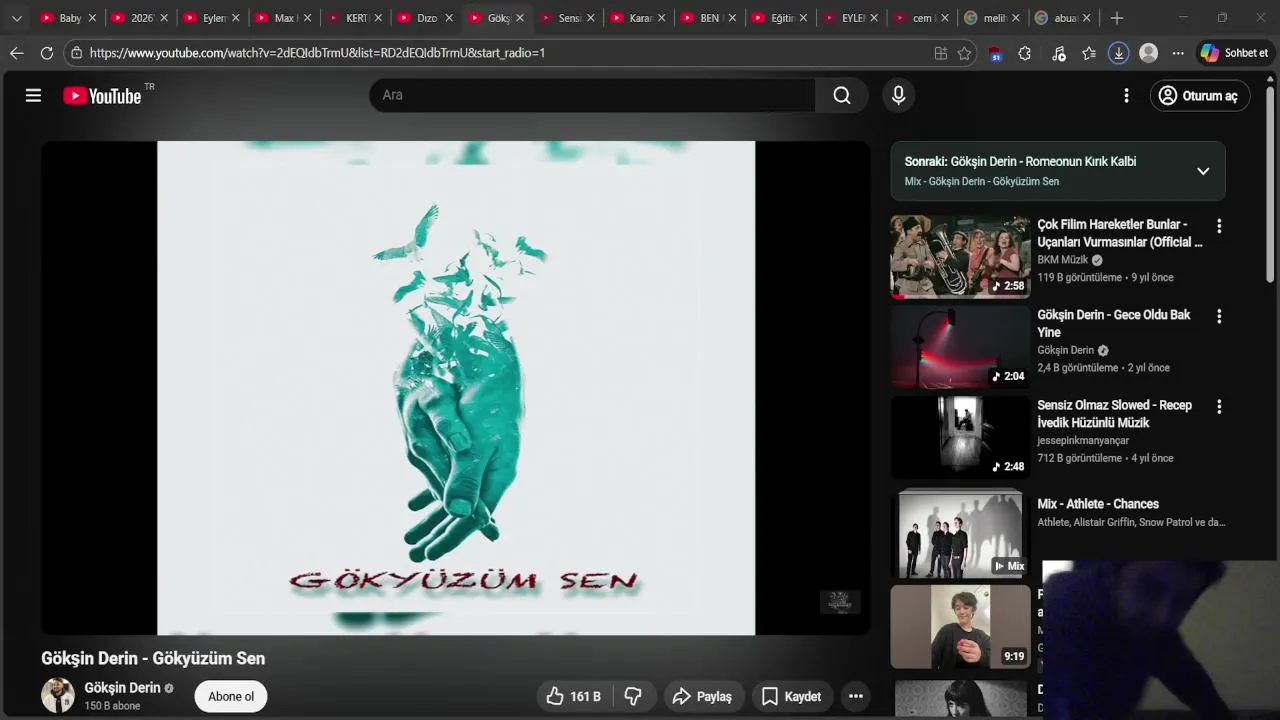
Task: Click the video title Gökşin Derin - Gökyüzüm Sen
Action: 153,658
